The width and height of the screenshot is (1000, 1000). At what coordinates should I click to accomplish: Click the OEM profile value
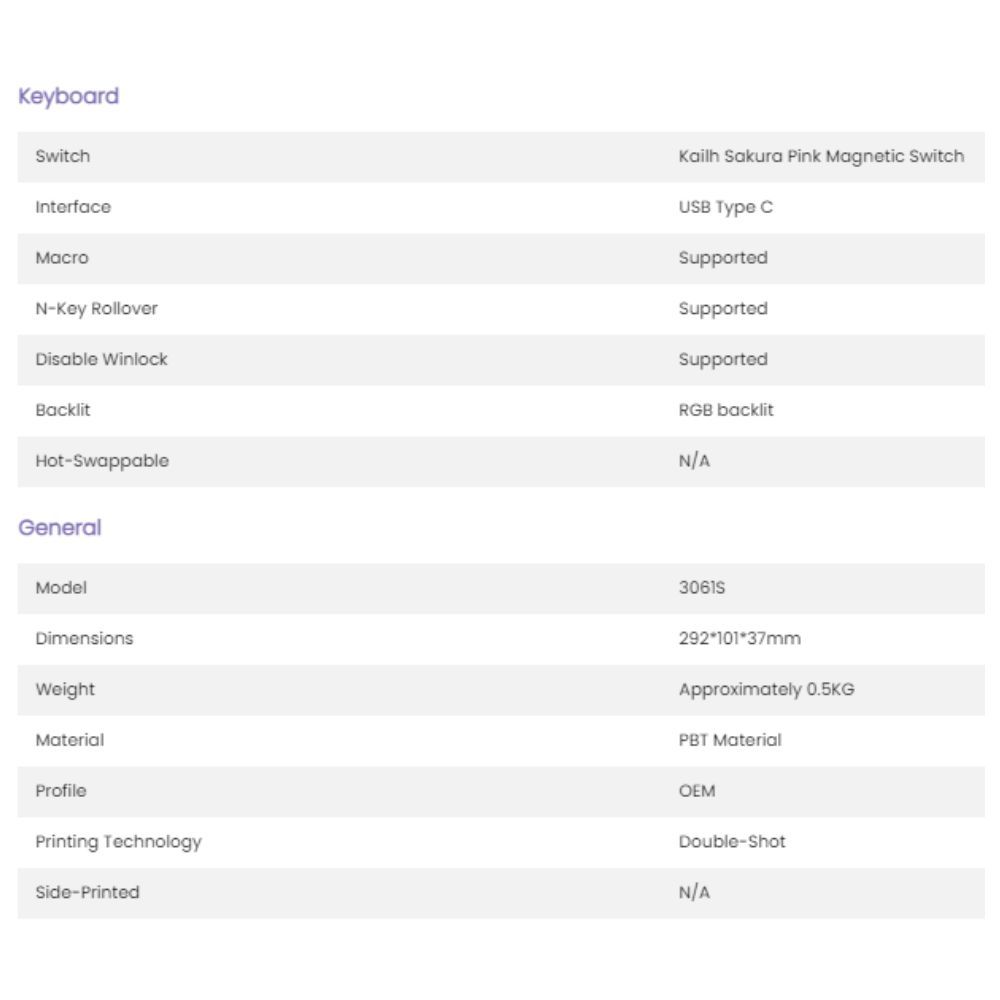697,791
